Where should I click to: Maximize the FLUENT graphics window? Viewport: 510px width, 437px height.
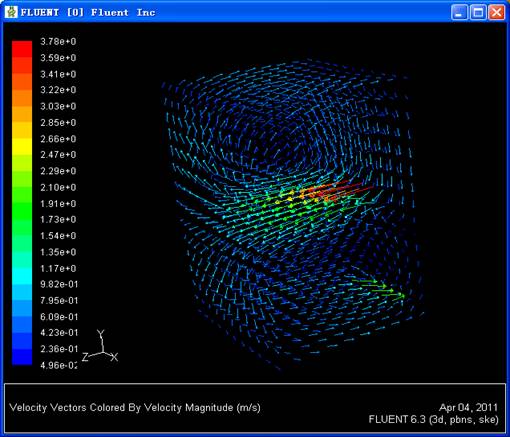point(478,13)
